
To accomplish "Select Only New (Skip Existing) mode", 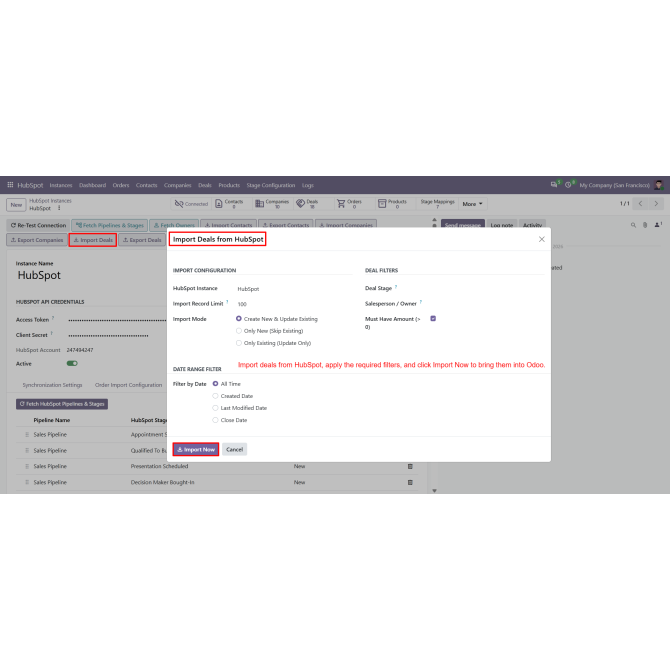I will 239,331.
